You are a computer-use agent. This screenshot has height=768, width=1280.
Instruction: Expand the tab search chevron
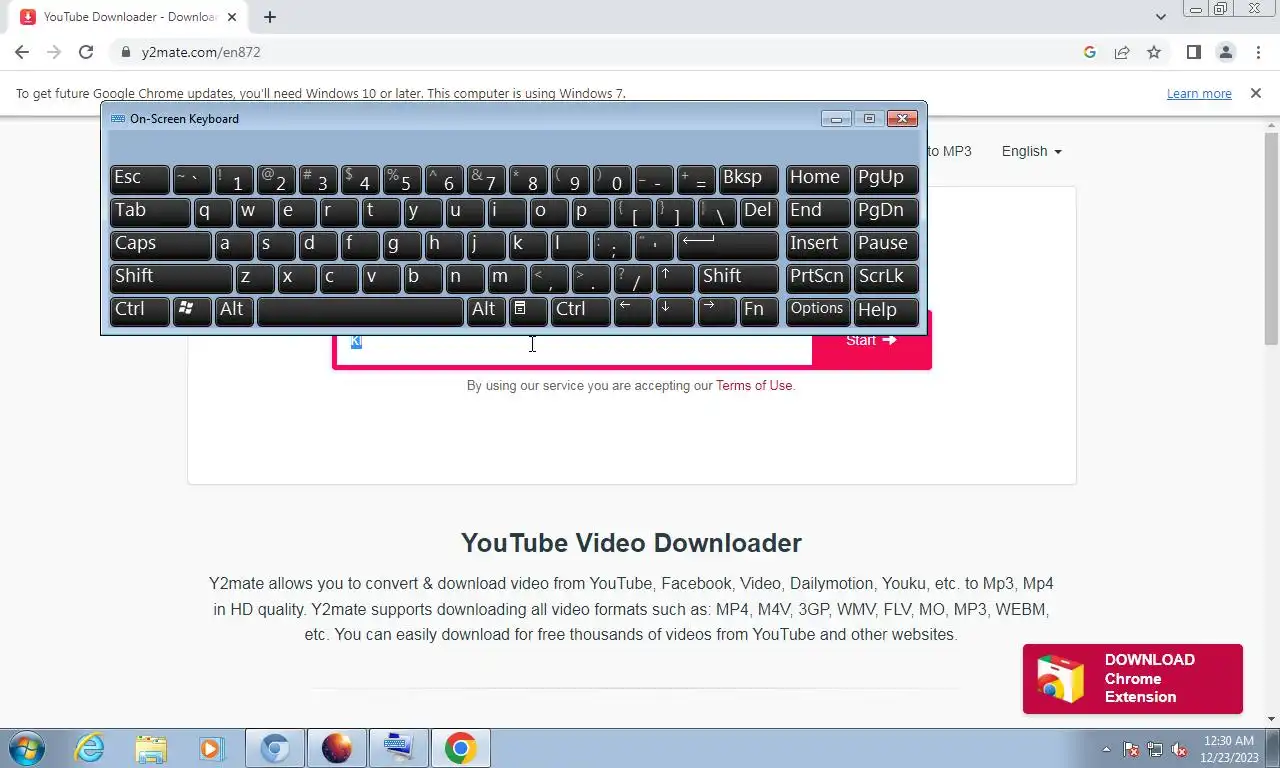click(1161, 17)
